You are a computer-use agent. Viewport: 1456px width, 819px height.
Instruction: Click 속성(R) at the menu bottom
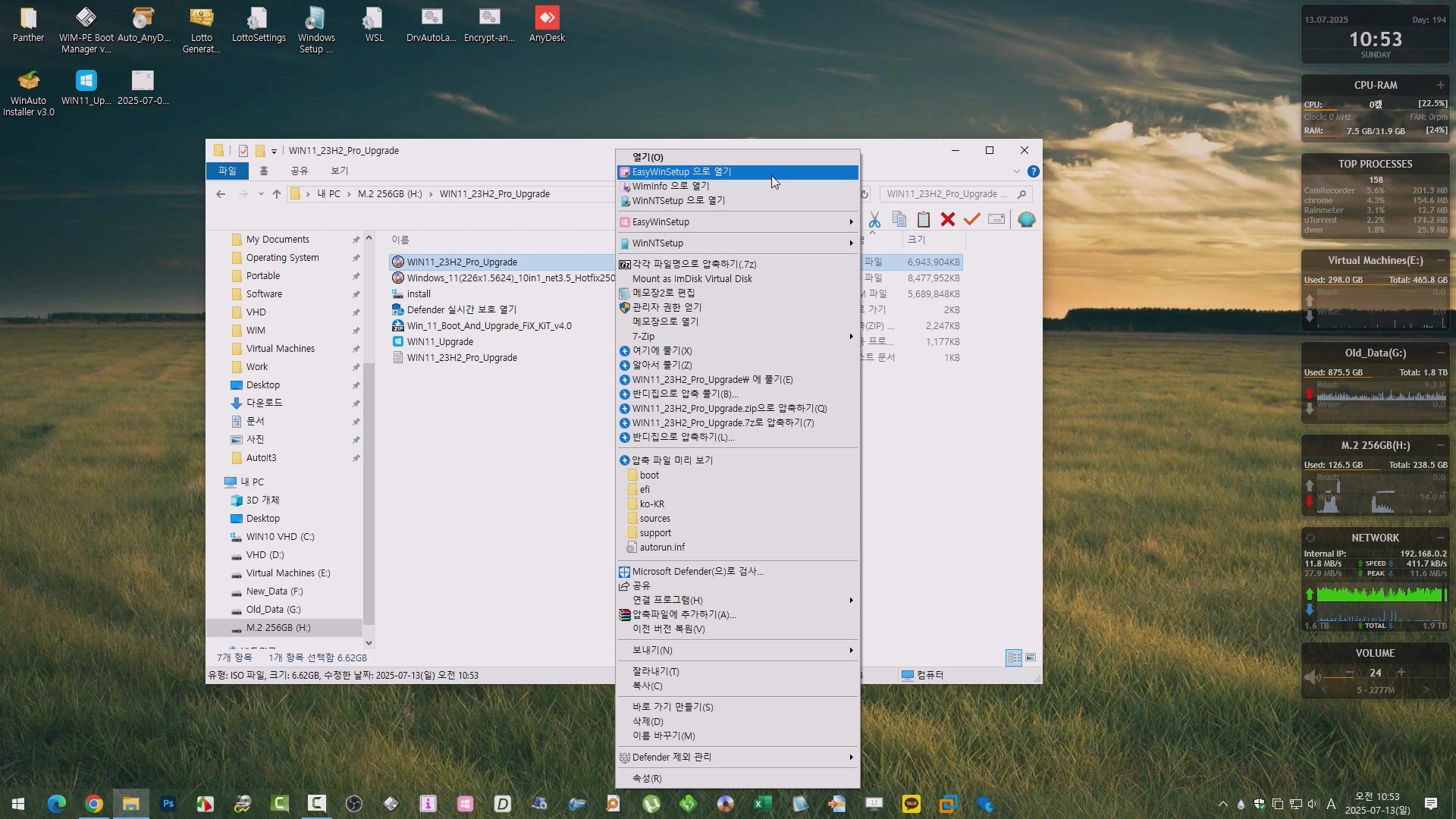647,778
